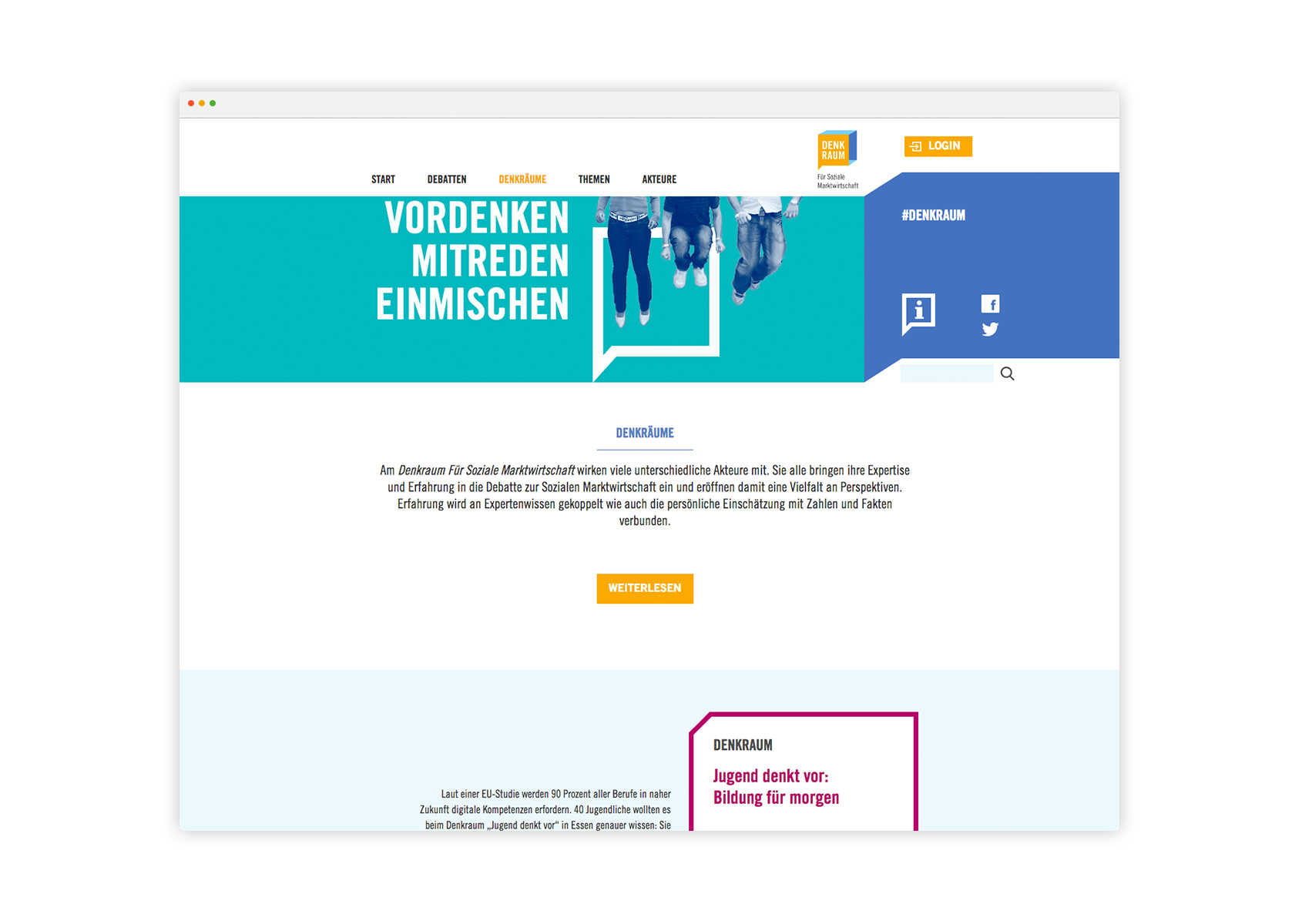1302x924 pixels.
Task: Click the Denkraum logo
Action: coord(837,149)
